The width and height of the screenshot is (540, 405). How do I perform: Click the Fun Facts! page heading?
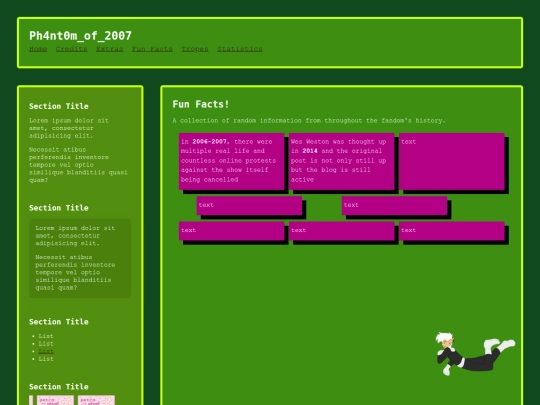pos(201,104)
